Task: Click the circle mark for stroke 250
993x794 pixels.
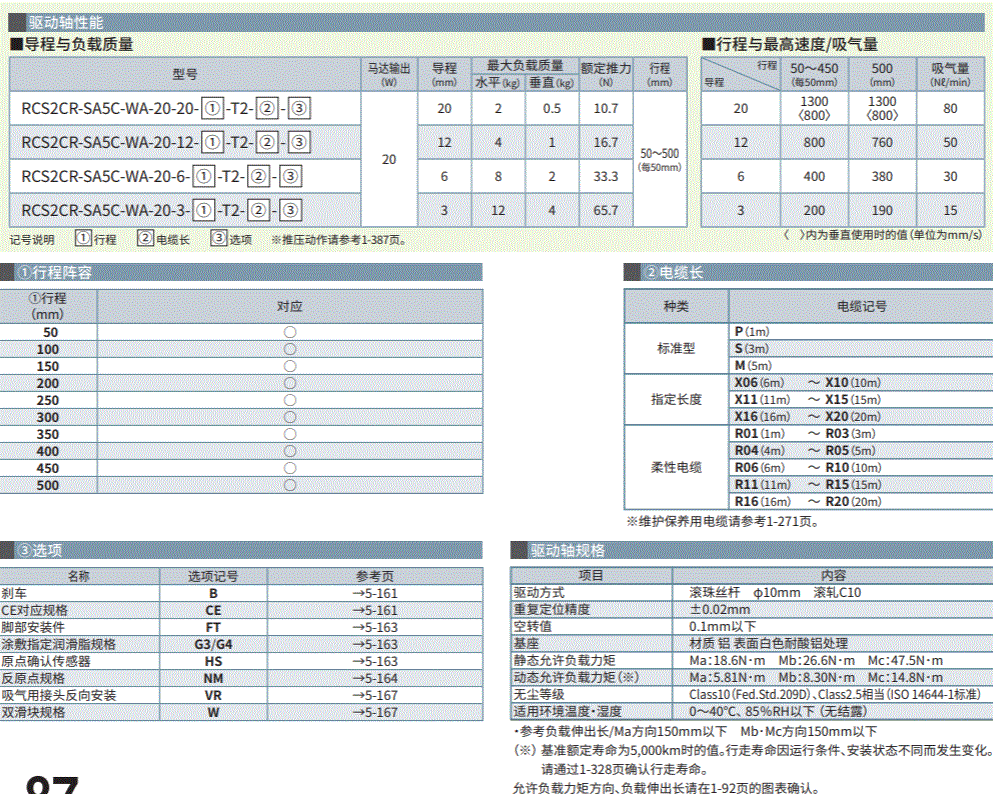Action: point(290,400)
